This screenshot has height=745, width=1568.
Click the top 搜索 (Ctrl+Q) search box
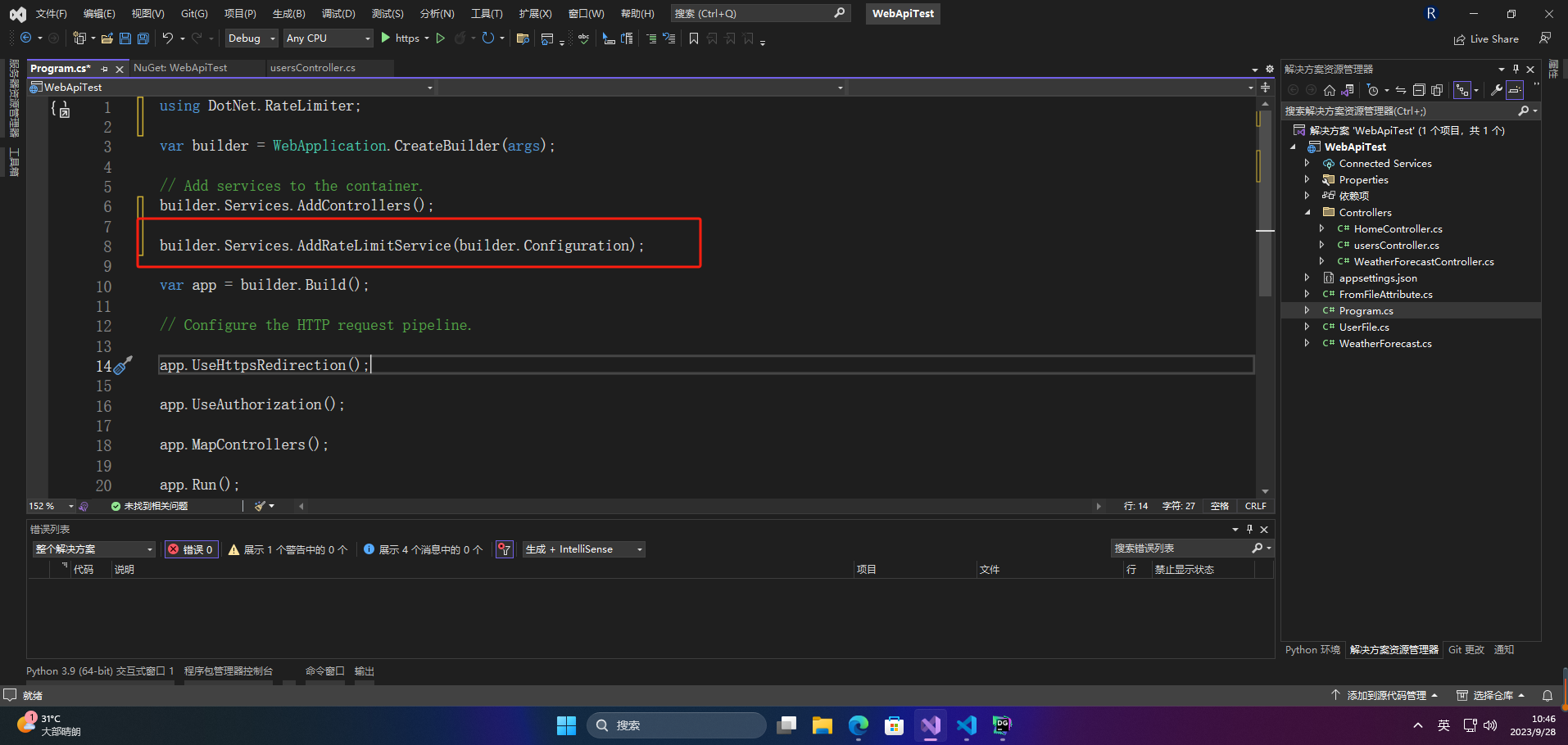pyautogui.click(x=760, y=13)
